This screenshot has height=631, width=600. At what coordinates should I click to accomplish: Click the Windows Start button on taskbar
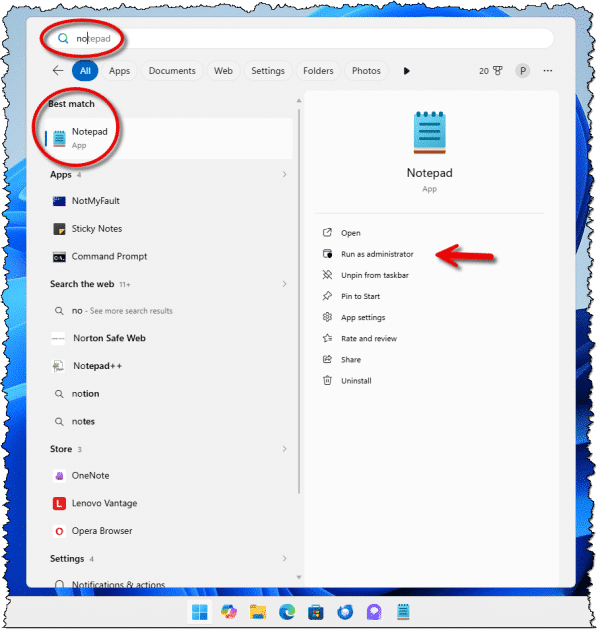point(200,612)
